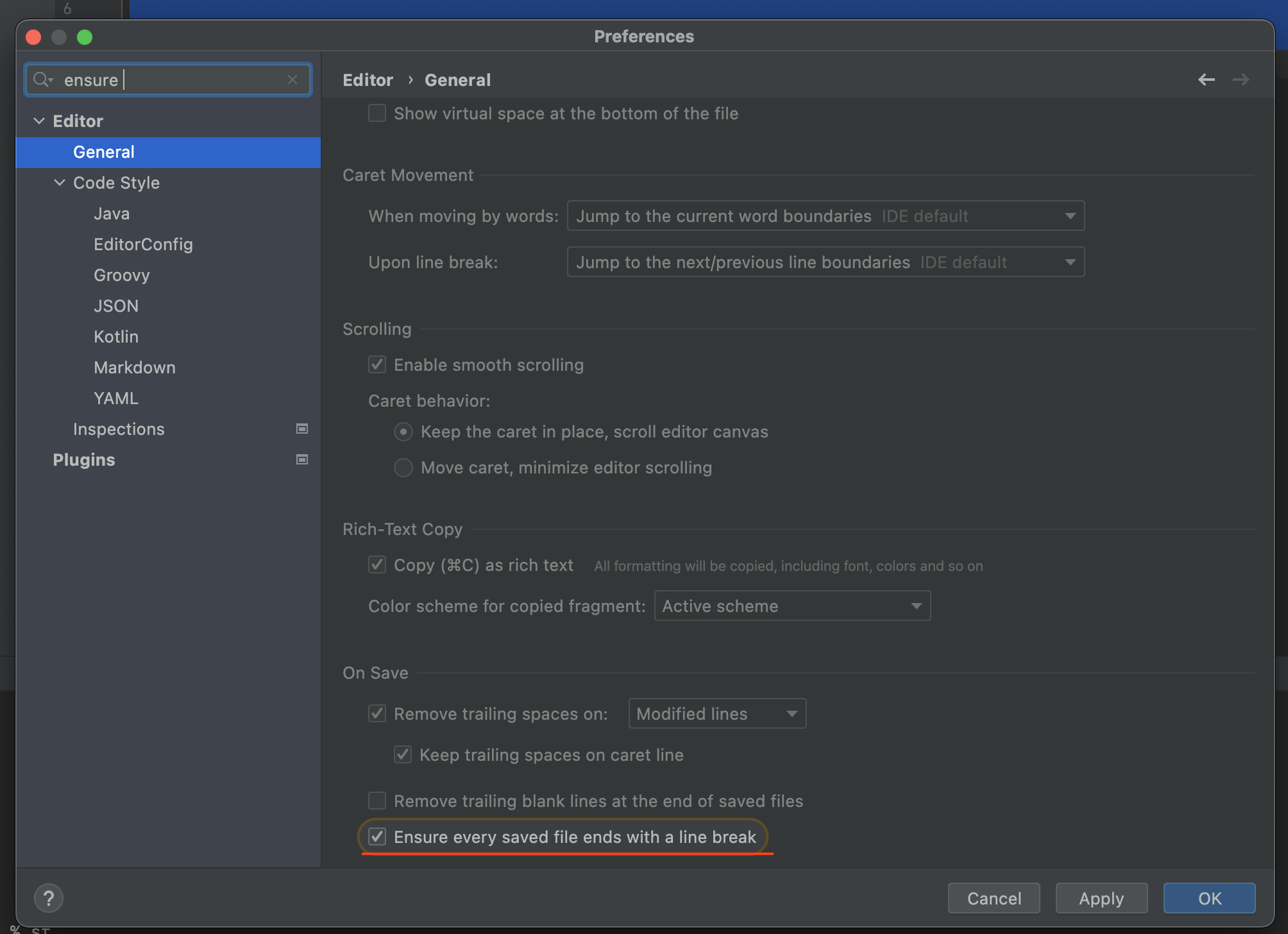Click the forward navigation arrow
1288x934 pixels.
tap(1241, 80)
